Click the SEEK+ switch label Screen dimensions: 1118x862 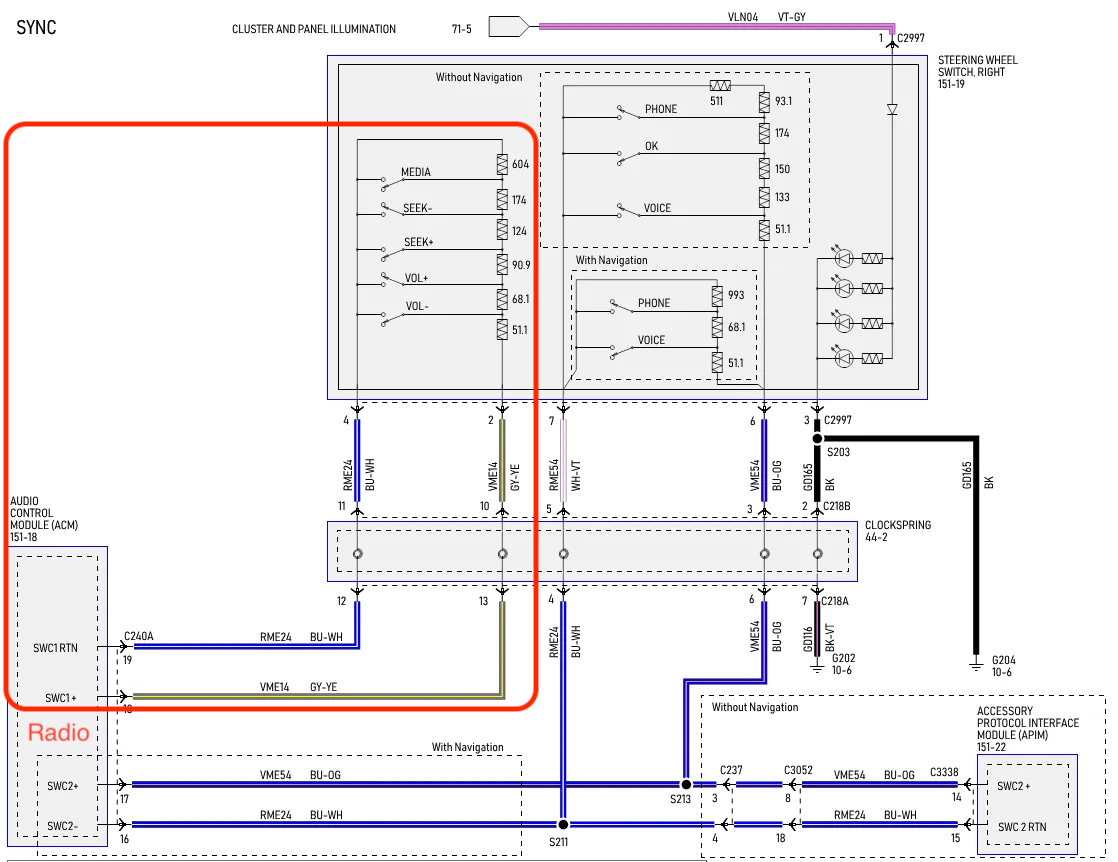[x=419, y=242]
